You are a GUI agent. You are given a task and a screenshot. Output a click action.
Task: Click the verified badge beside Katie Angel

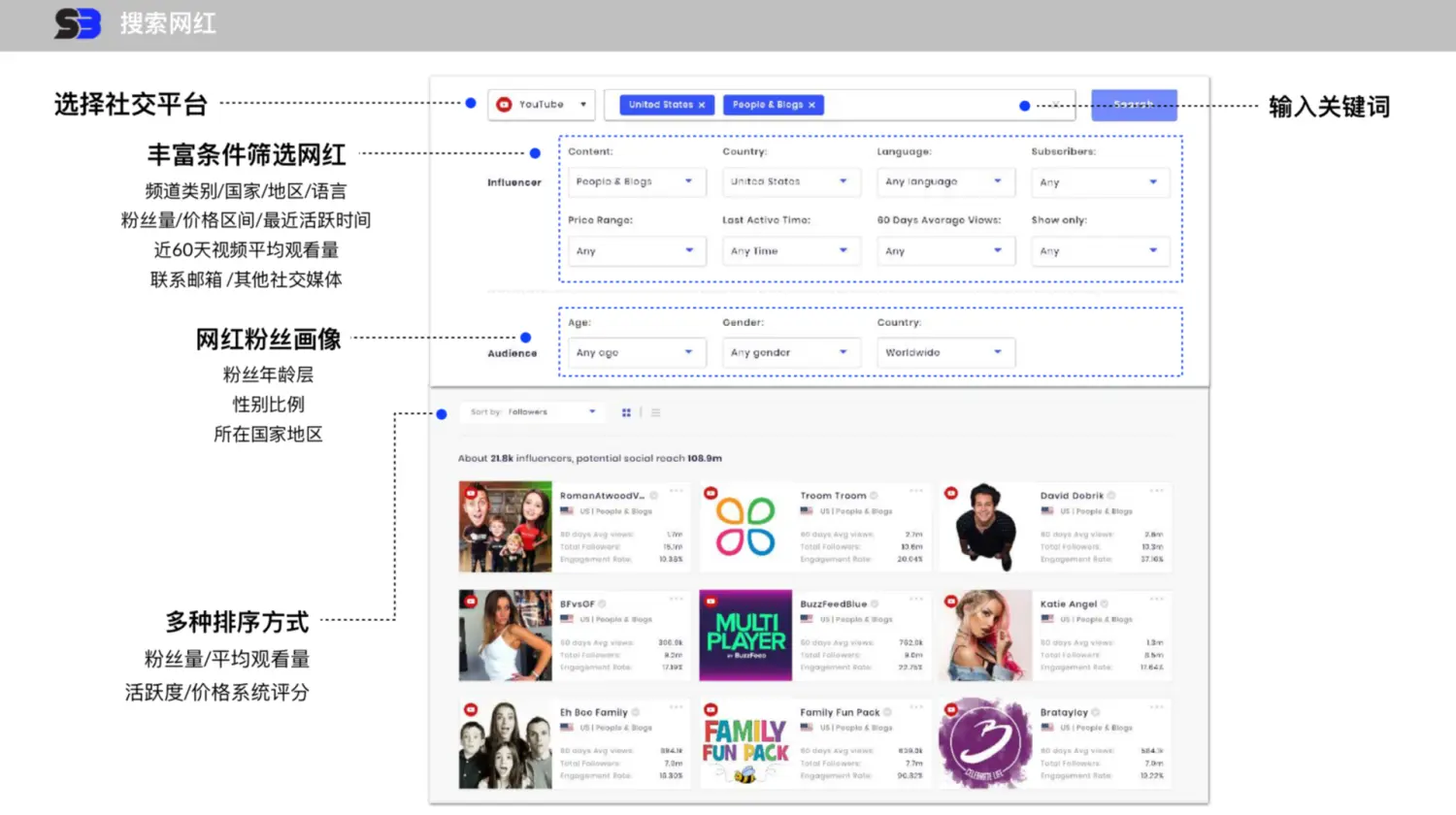click(1105, 604)
